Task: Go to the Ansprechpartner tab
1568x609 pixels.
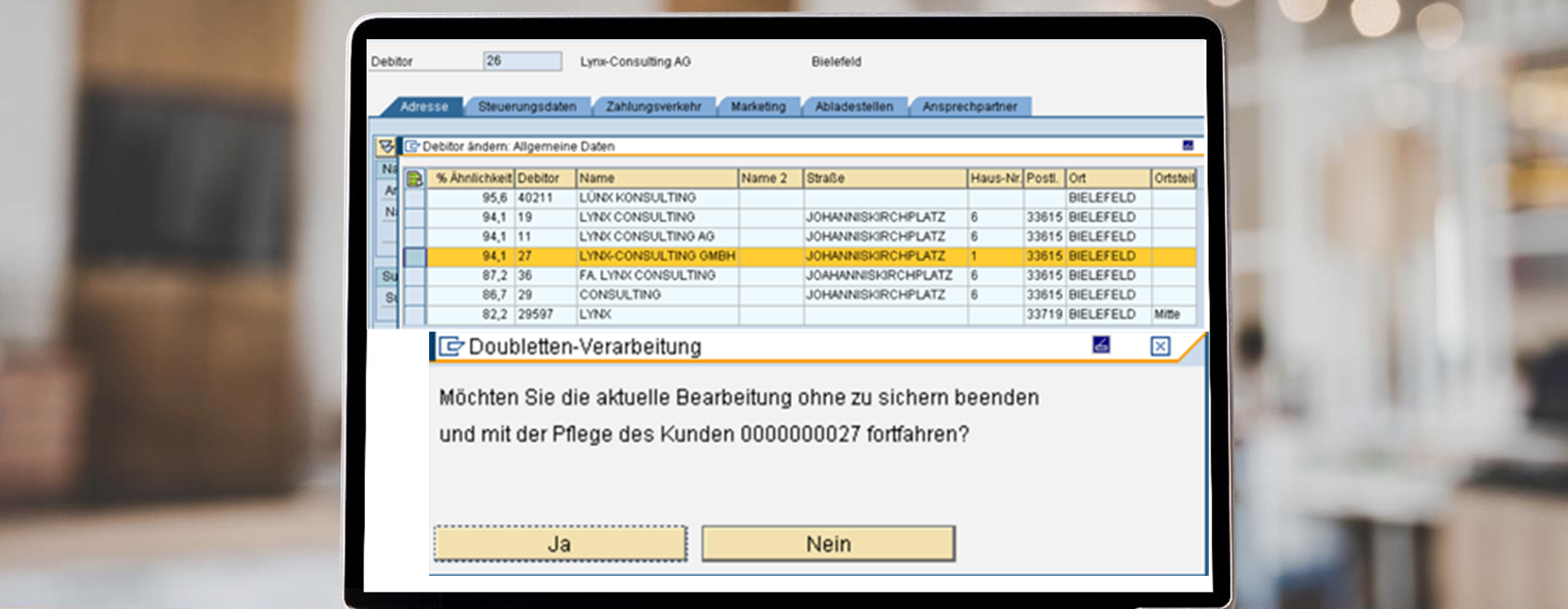Action: point(969,107)
